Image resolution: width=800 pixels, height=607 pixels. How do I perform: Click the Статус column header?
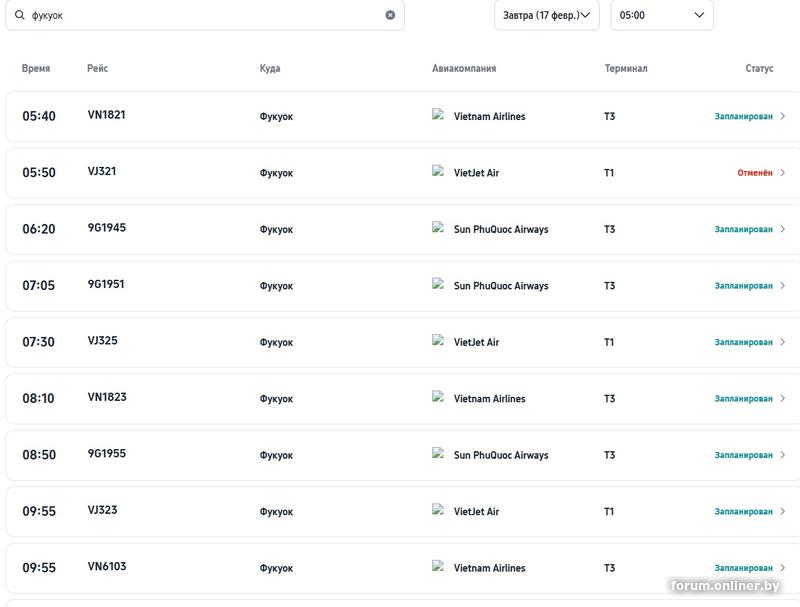(759, 69)
